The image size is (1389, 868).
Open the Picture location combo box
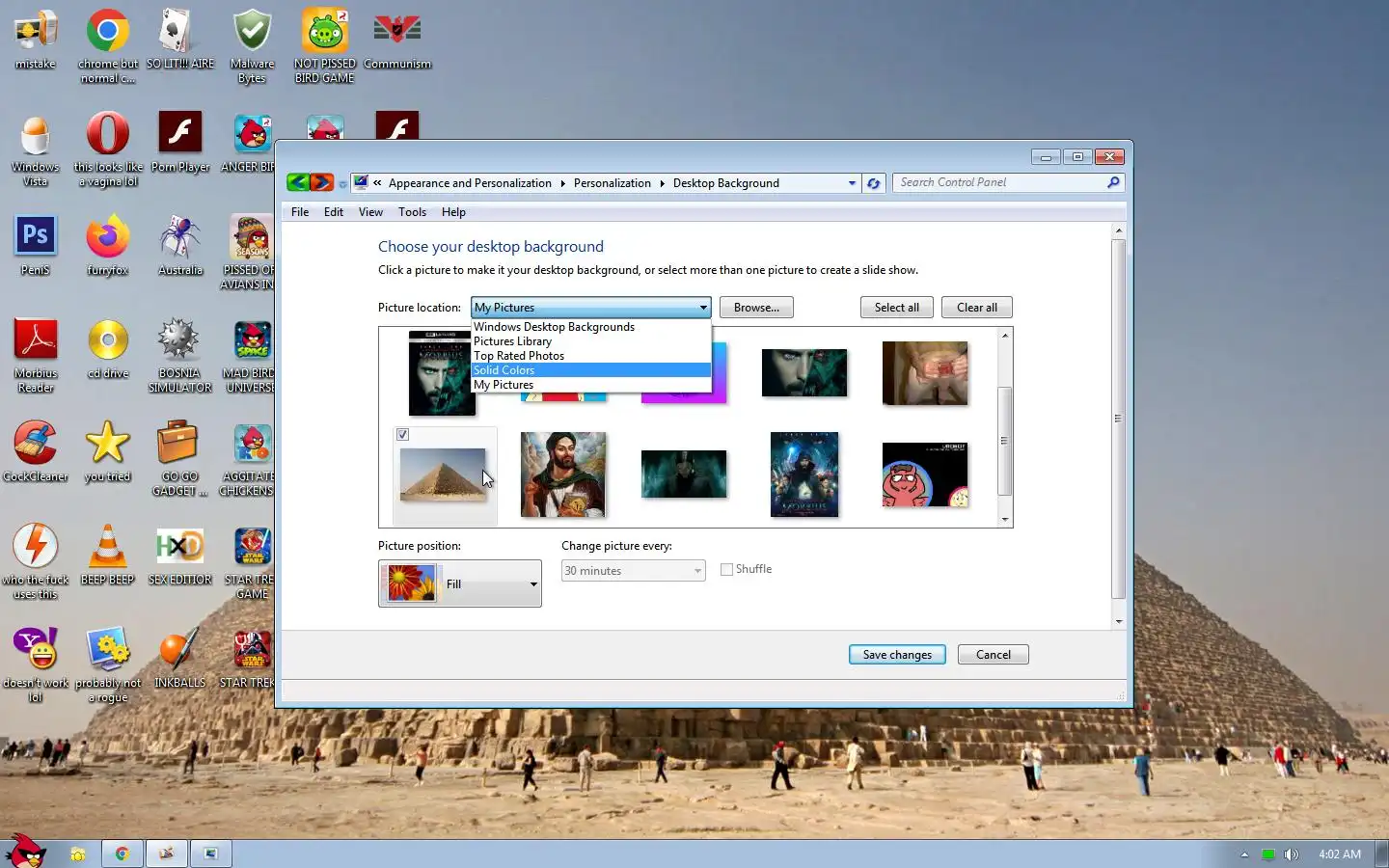(x=590, y=308)
